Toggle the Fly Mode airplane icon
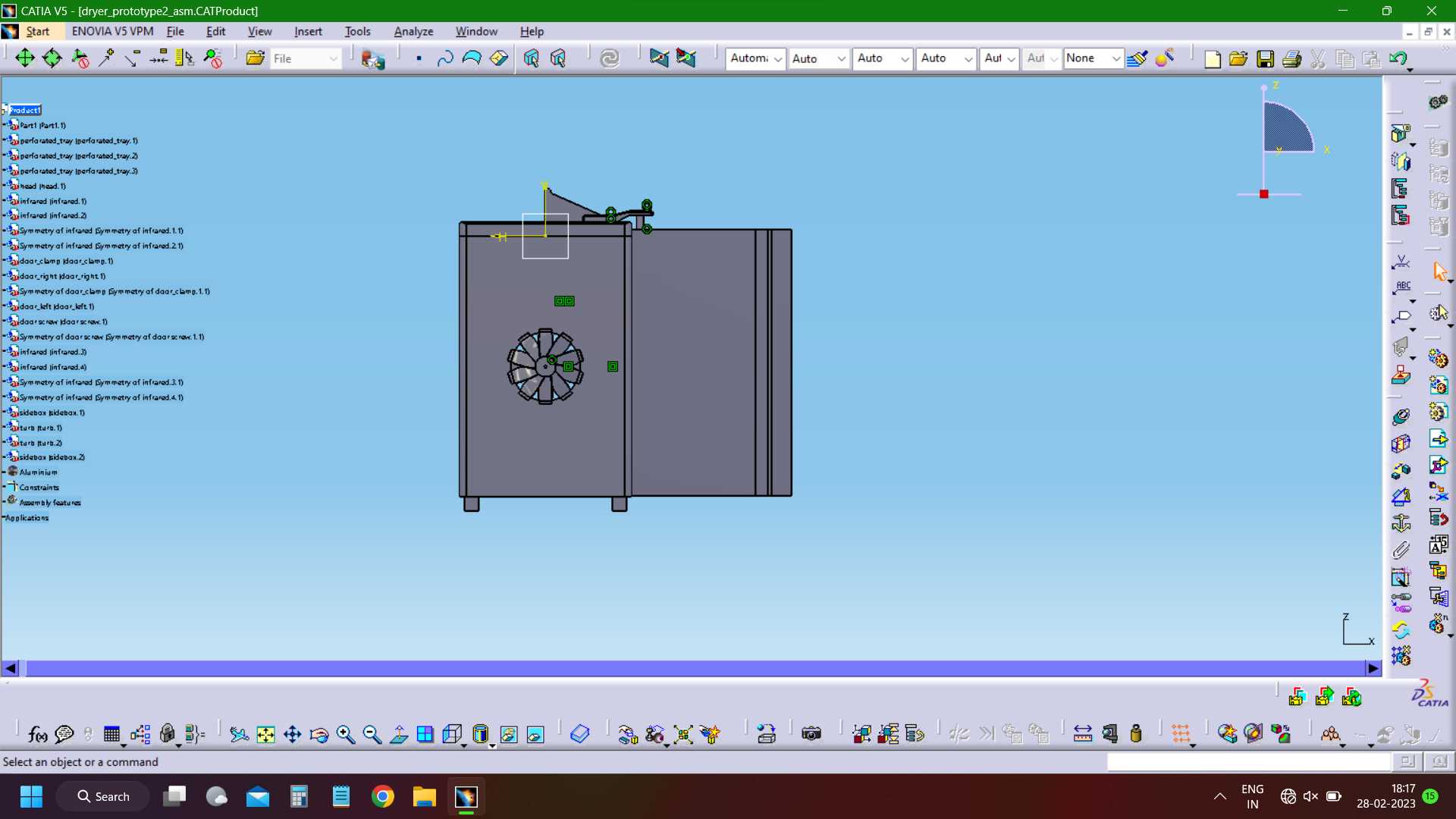Screen dimensions: 1456x819 239,734
